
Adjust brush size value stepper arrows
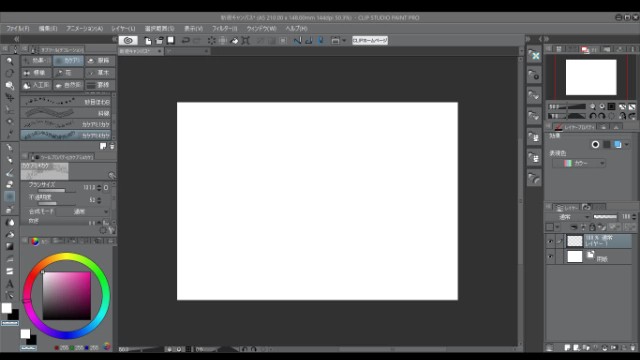pos(99,187)
